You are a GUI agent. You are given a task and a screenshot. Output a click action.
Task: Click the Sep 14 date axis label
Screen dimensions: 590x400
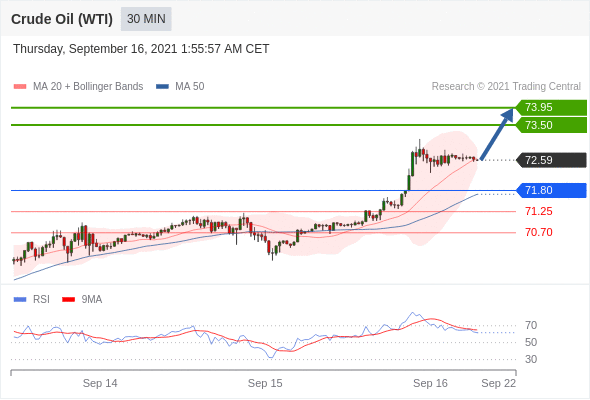(x=100, y=383)
